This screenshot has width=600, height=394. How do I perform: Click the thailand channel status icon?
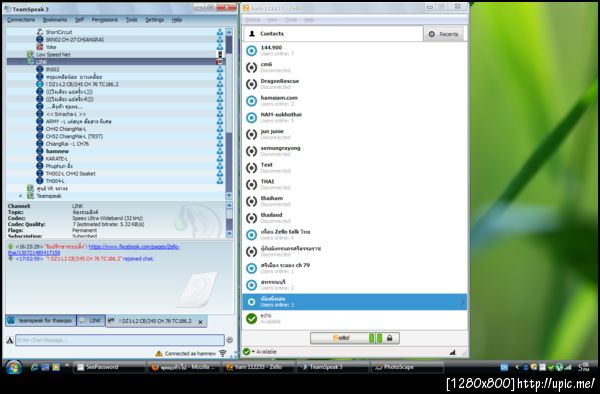click(x=251, y=218)
